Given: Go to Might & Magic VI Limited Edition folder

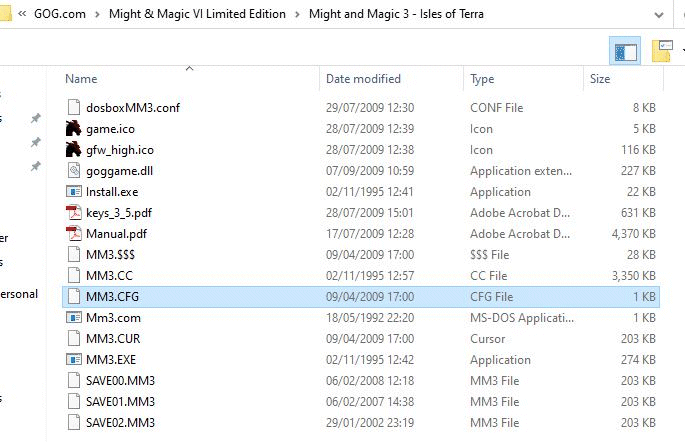Looking at the screenshot, I should point(197,14).
